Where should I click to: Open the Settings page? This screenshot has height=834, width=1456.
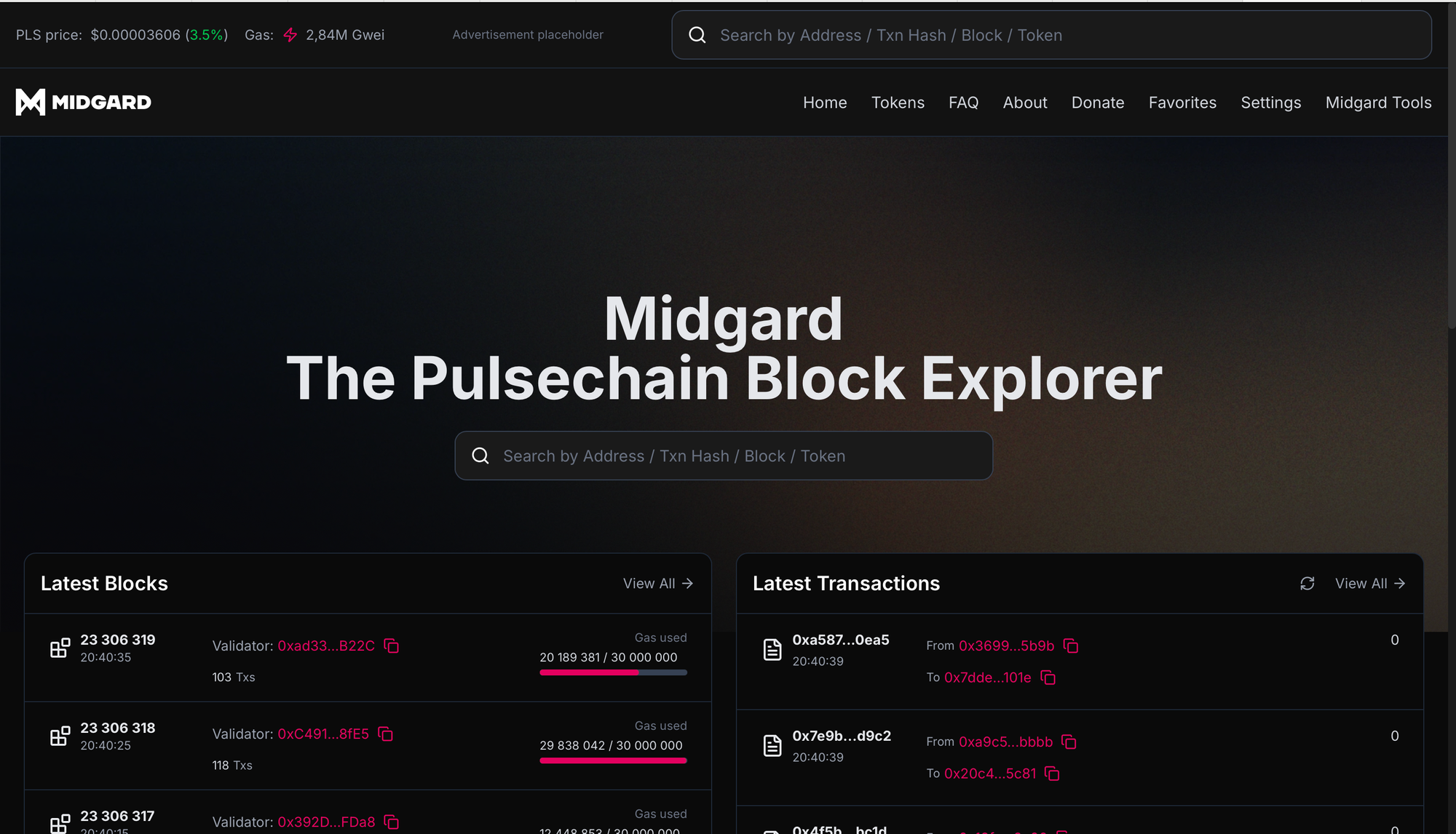click(x=1270, y=103)
